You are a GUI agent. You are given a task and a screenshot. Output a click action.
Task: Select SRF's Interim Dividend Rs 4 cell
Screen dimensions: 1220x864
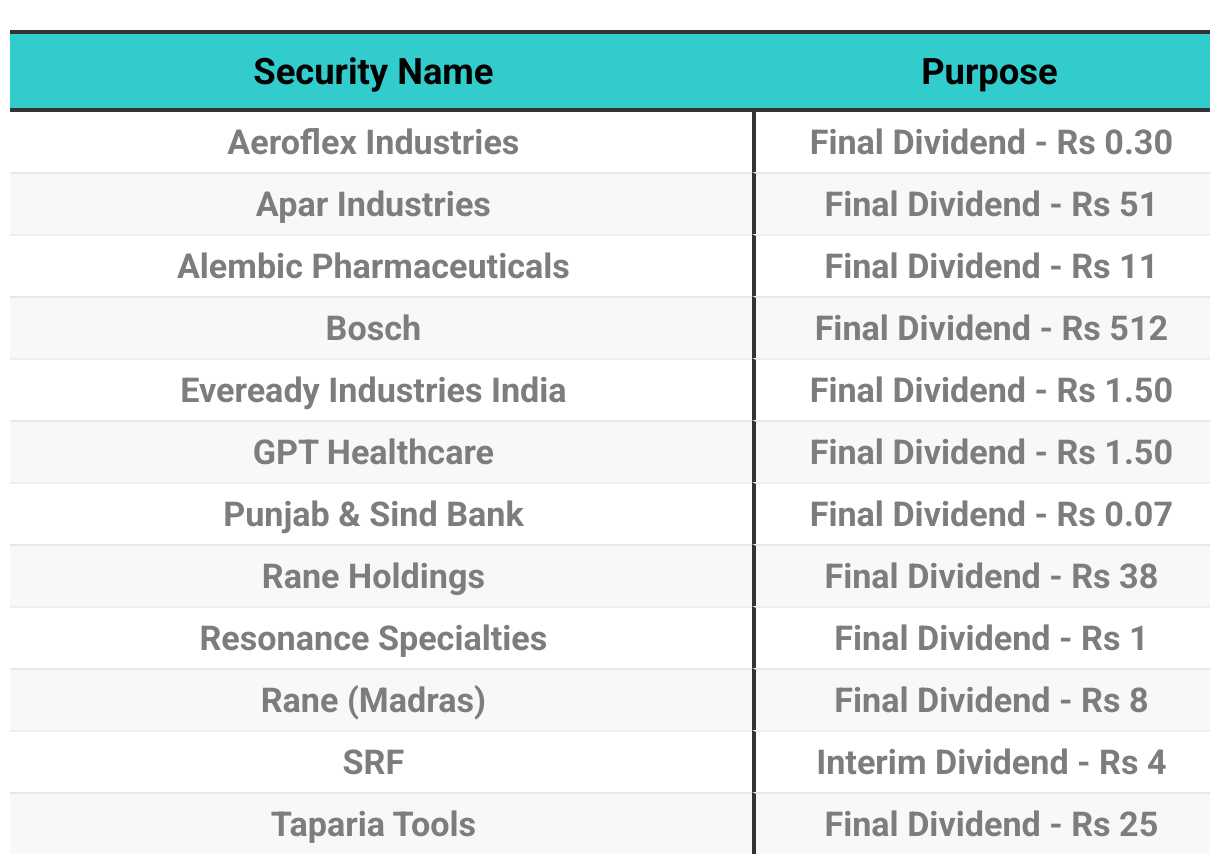(991, 762)
